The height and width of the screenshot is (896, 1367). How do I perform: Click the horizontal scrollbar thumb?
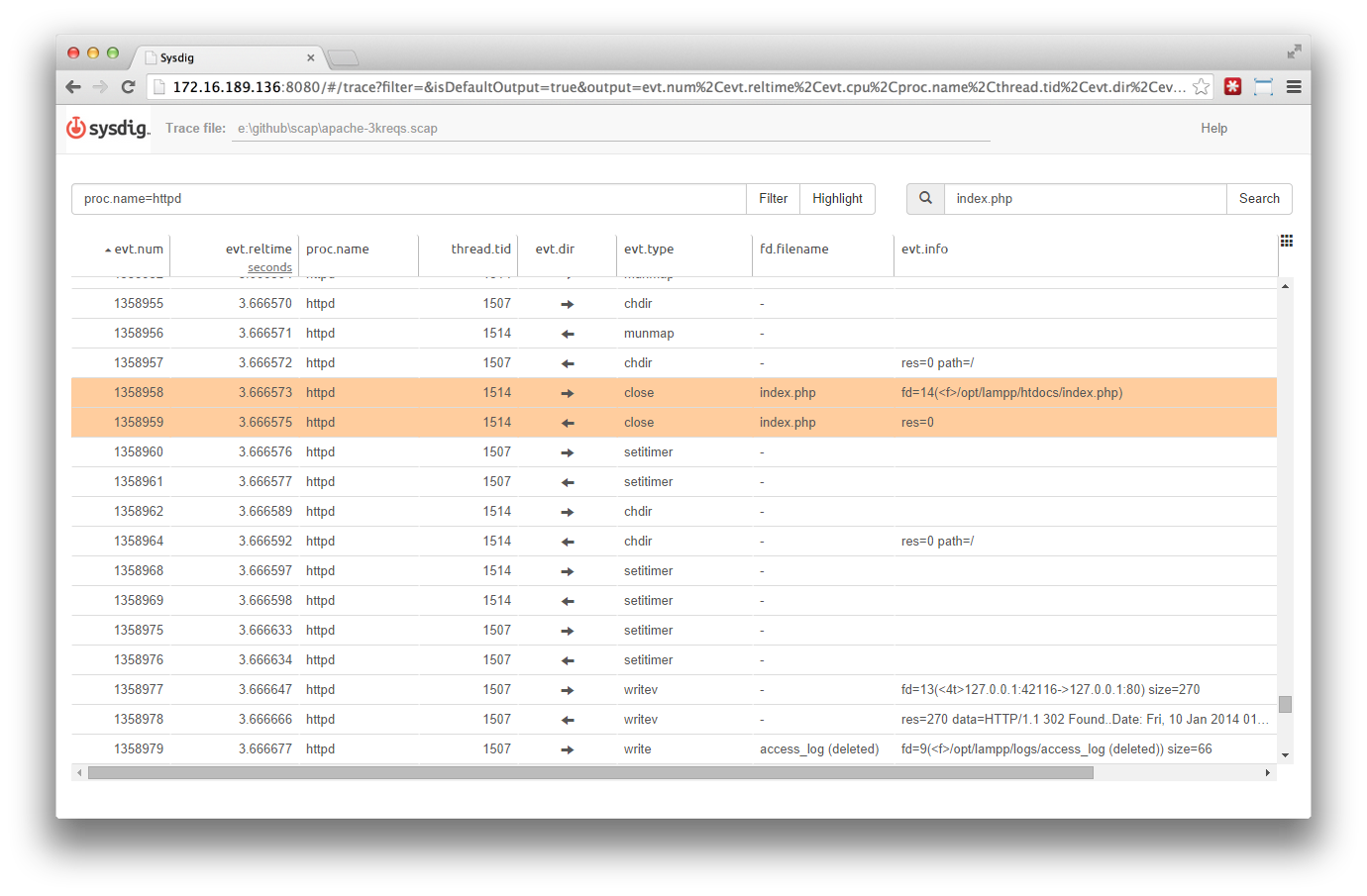coord(590,772)
